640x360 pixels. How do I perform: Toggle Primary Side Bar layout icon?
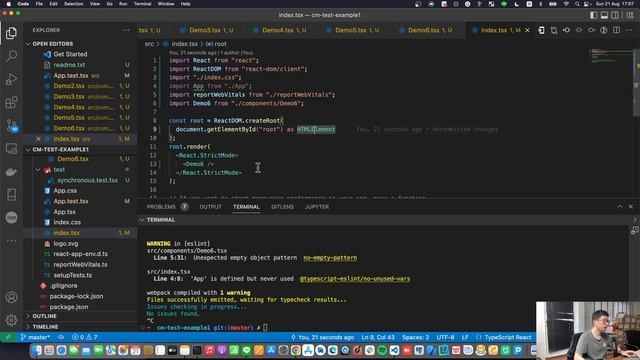pyautogui.click(x=593, y=15)
